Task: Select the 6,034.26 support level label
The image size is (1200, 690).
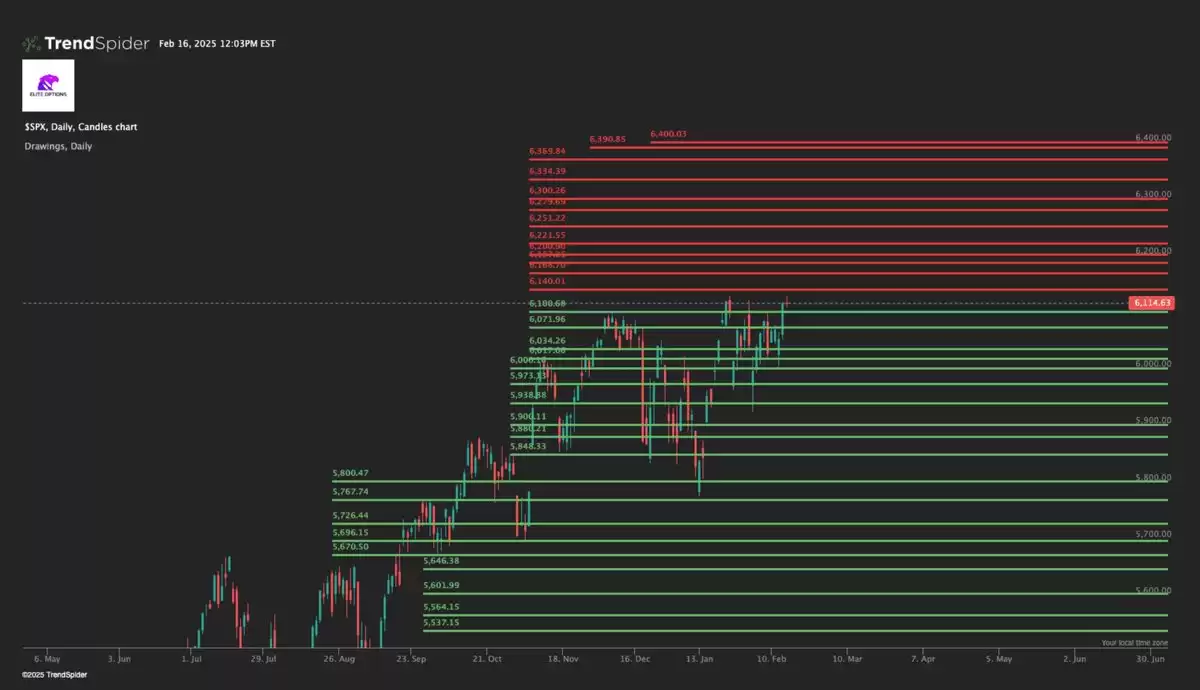Action: (548, 340)
